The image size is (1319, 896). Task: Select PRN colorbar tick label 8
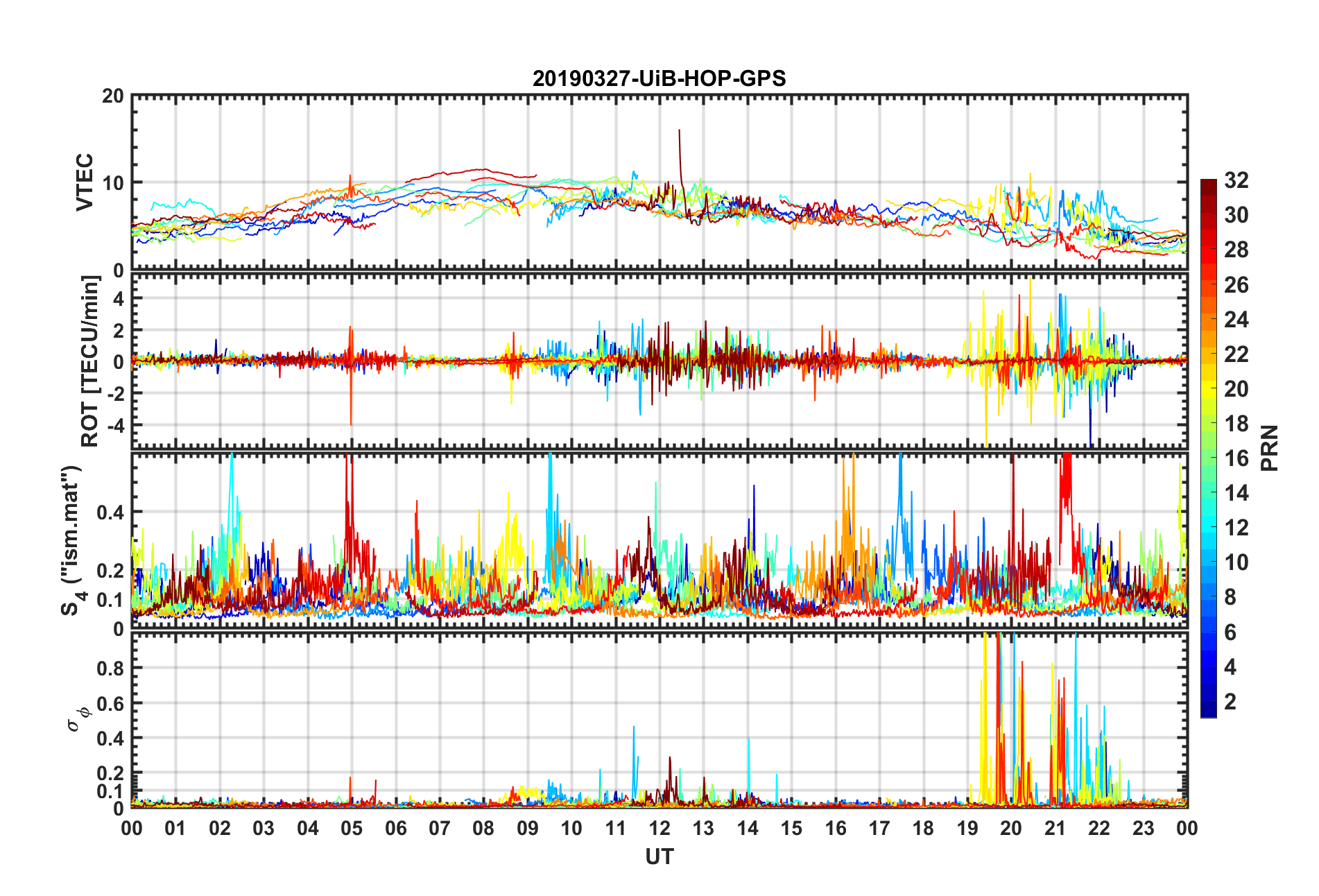[1230, 597]
